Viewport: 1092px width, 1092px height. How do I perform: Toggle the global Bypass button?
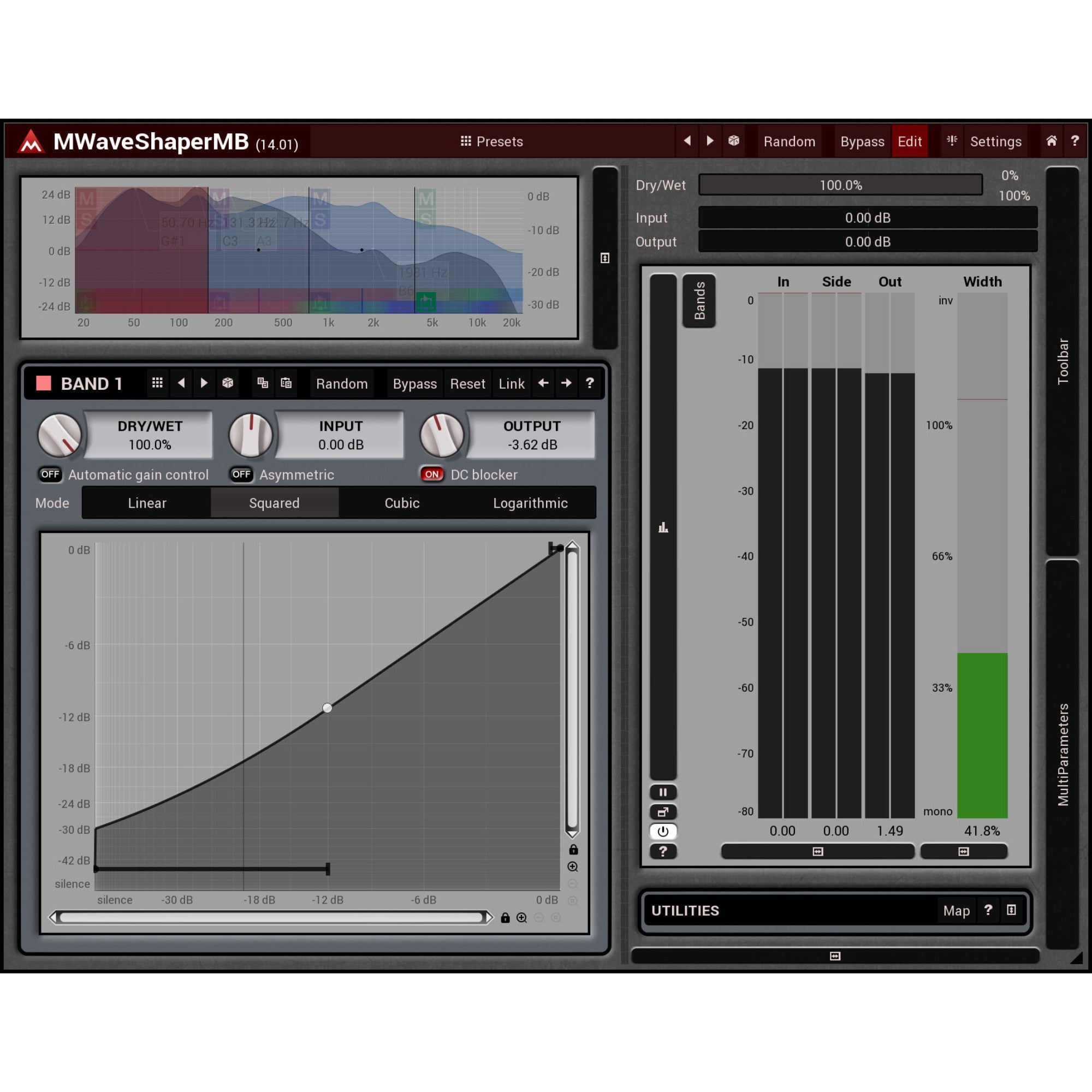(862, 141)
